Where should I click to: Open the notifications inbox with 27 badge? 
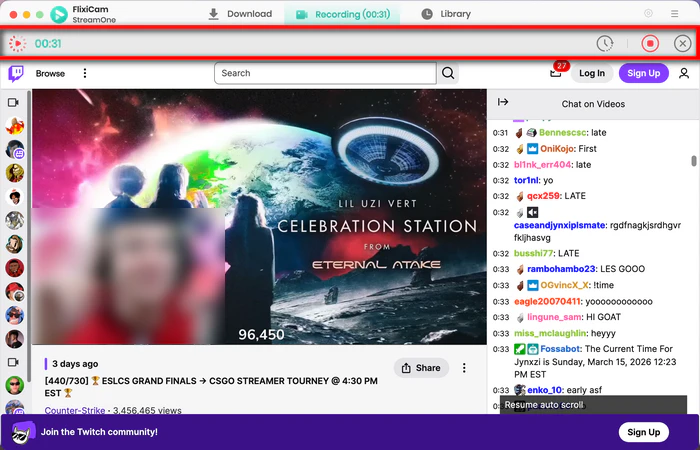point(556,71)
